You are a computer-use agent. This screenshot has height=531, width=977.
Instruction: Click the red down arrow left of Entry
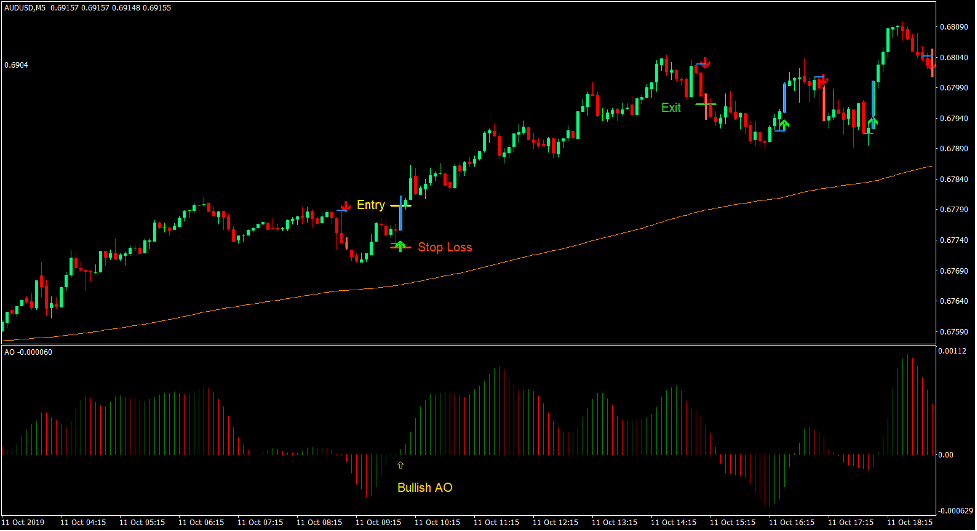point(342,207)
